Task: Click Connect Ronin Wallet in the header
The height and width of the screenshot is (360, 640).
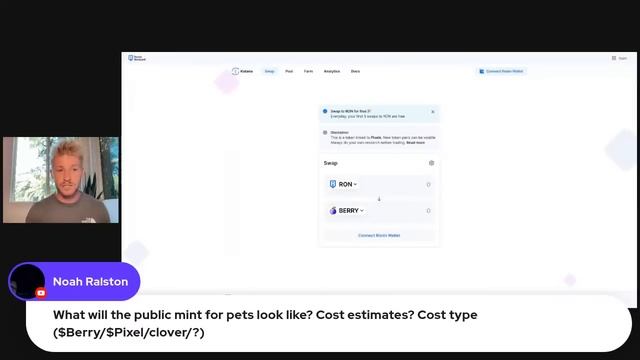Action: [x=501, y=71]
